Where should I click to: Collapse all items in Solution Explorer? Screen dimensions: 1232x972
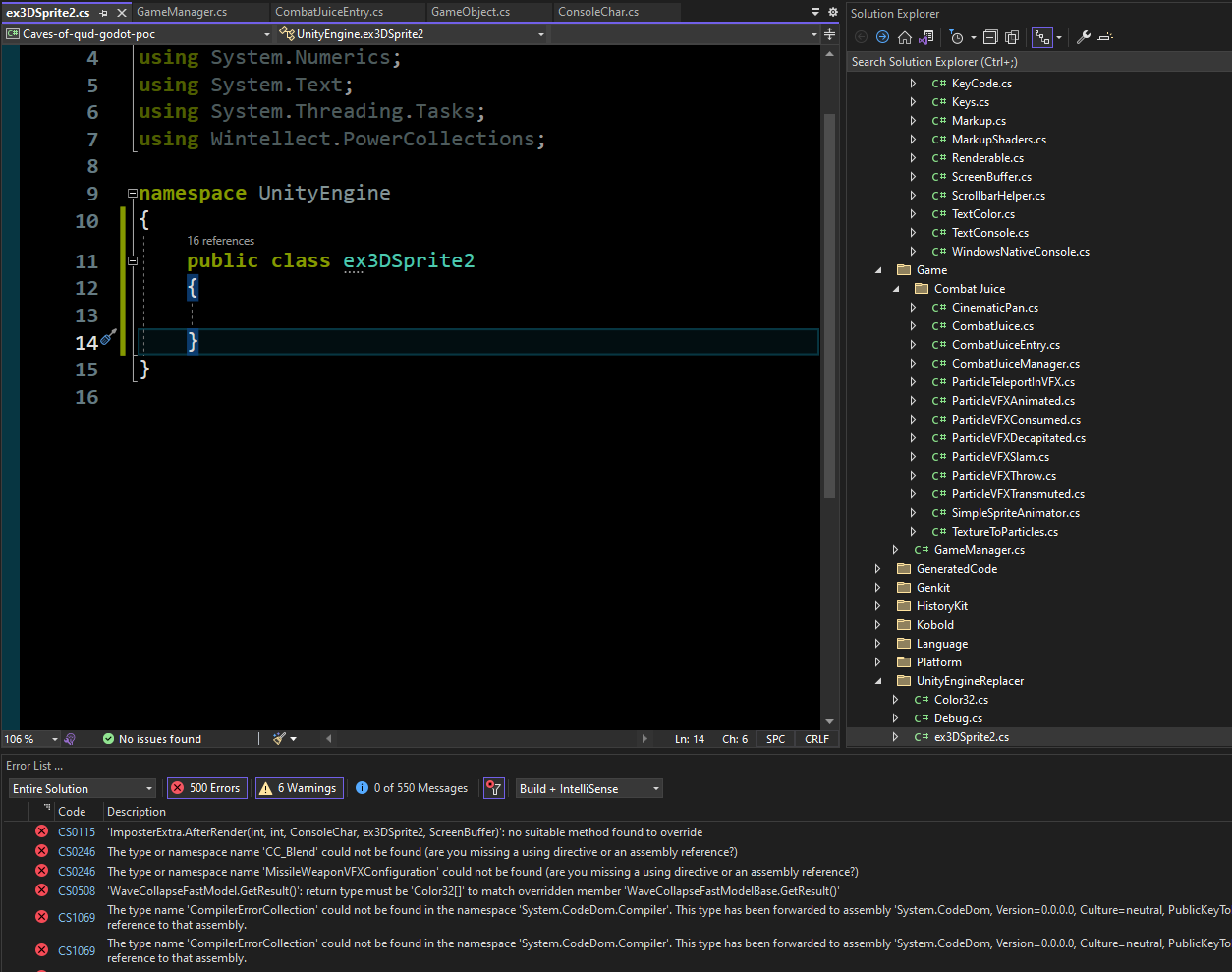(x=990, y=37)
